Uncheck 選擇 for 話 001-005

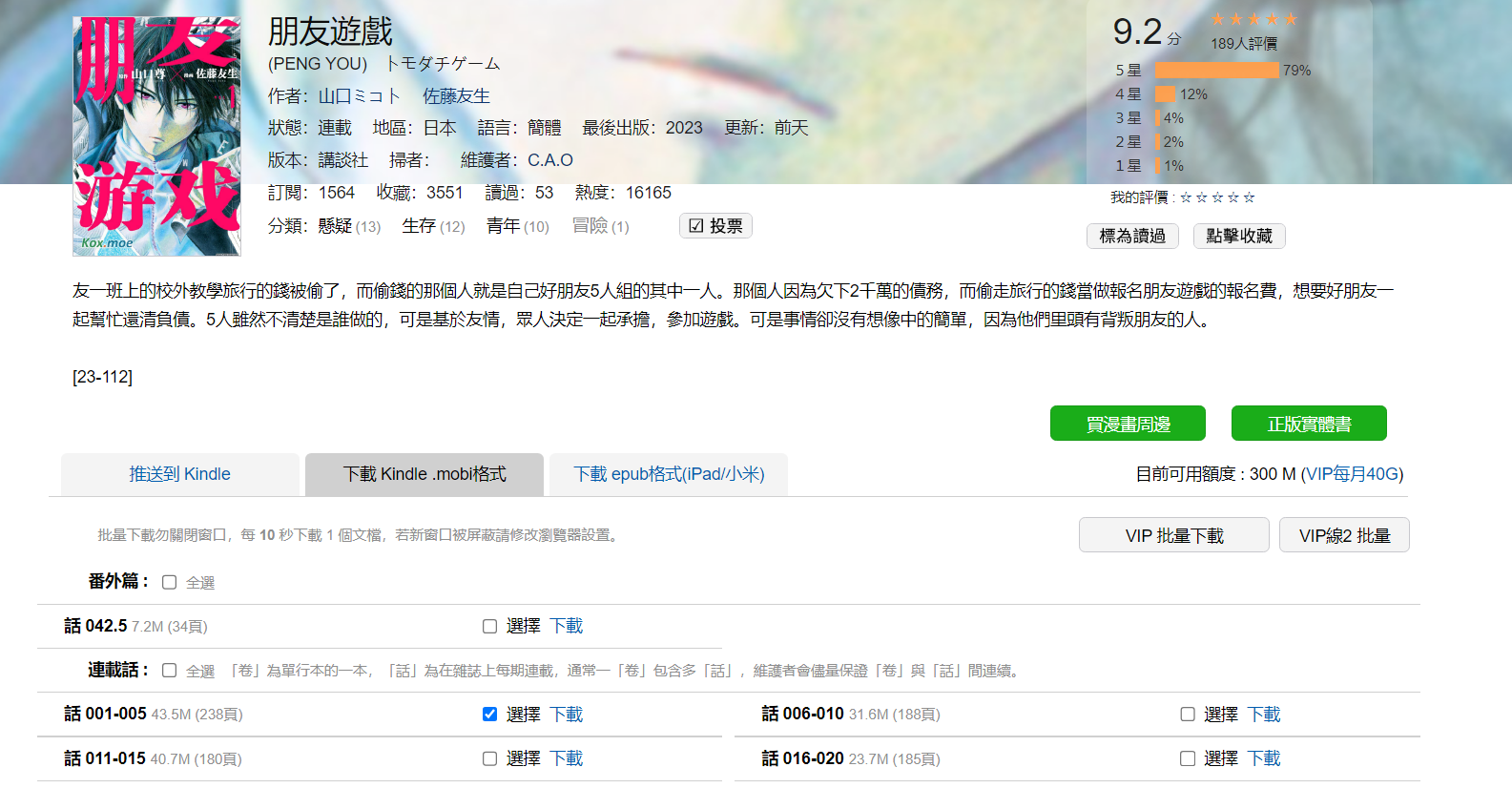coord(489,715)
